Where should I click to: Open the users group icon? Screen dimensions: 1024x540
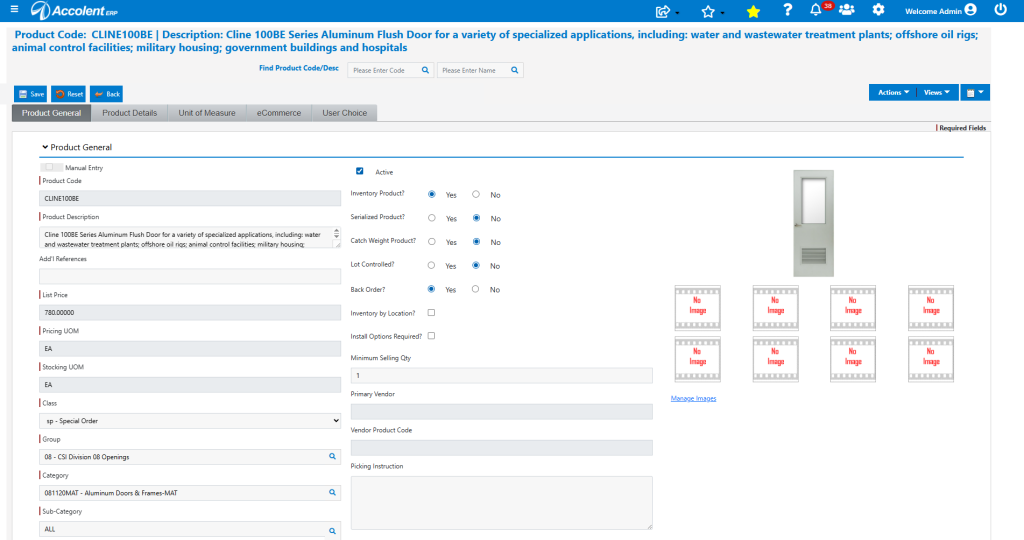point(846,10)
